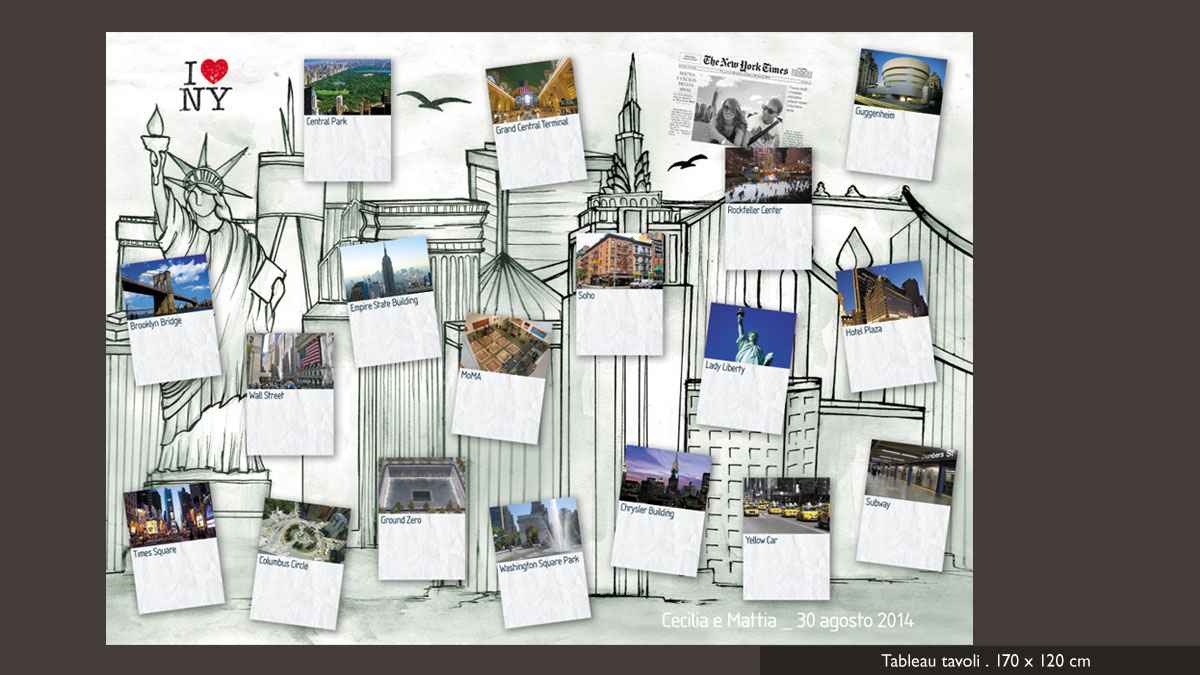This screenshot has height=675, width=1200.
Task: Select the Guggenheim photo card
Action: coord(896,115)
